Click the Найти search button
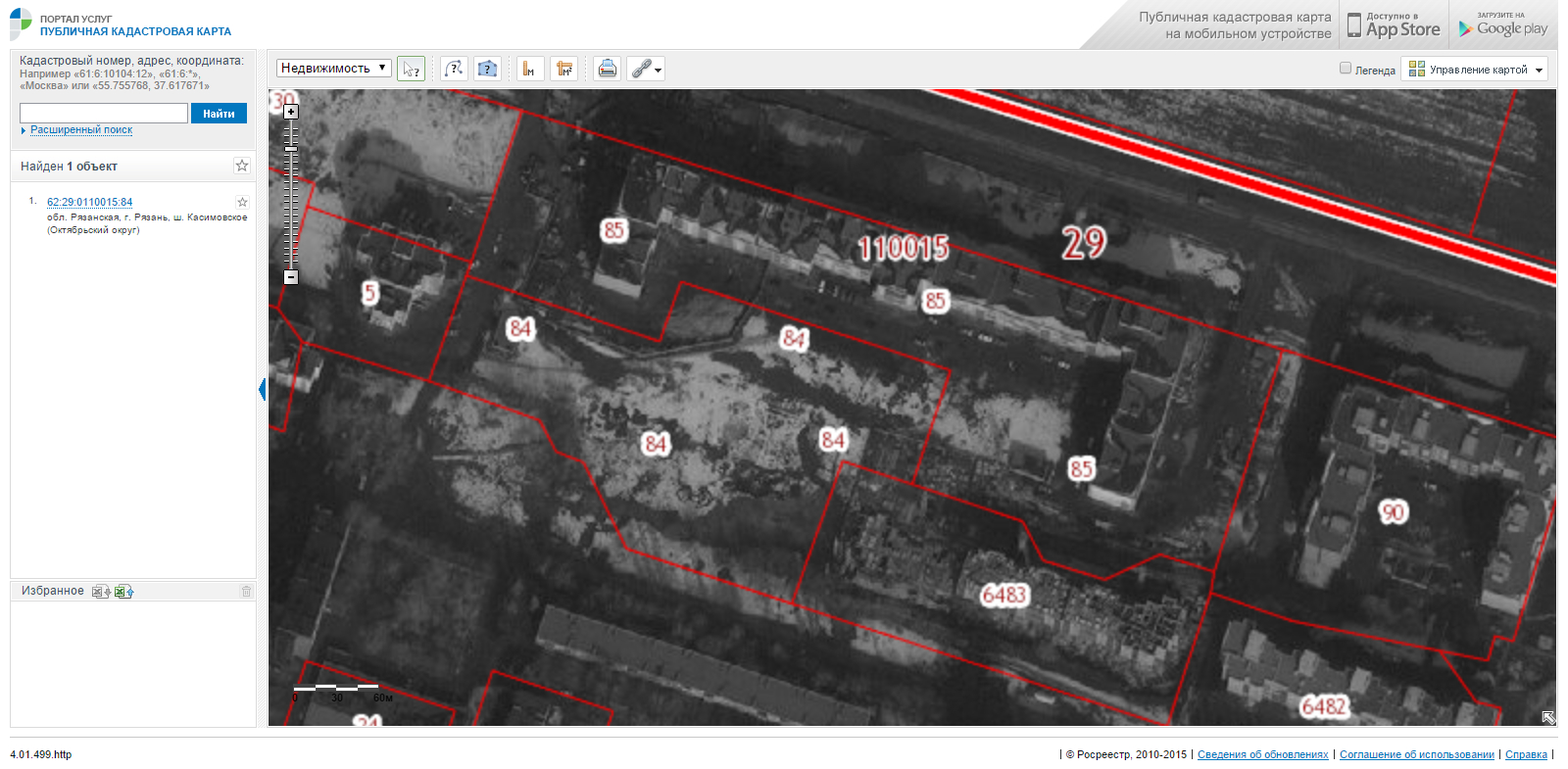This screenshot has width=1568, height=769. point(219,114)
